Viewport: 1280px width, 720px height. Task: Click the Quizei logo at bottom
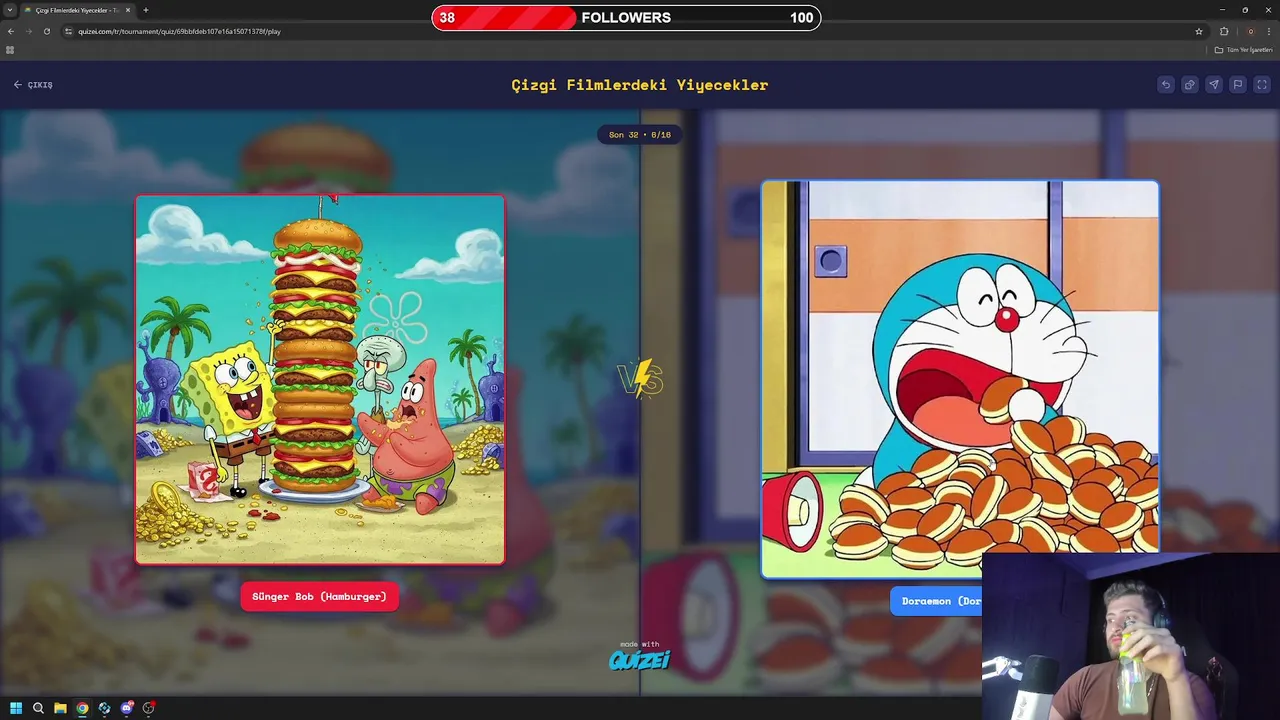(x=640, y=659)
